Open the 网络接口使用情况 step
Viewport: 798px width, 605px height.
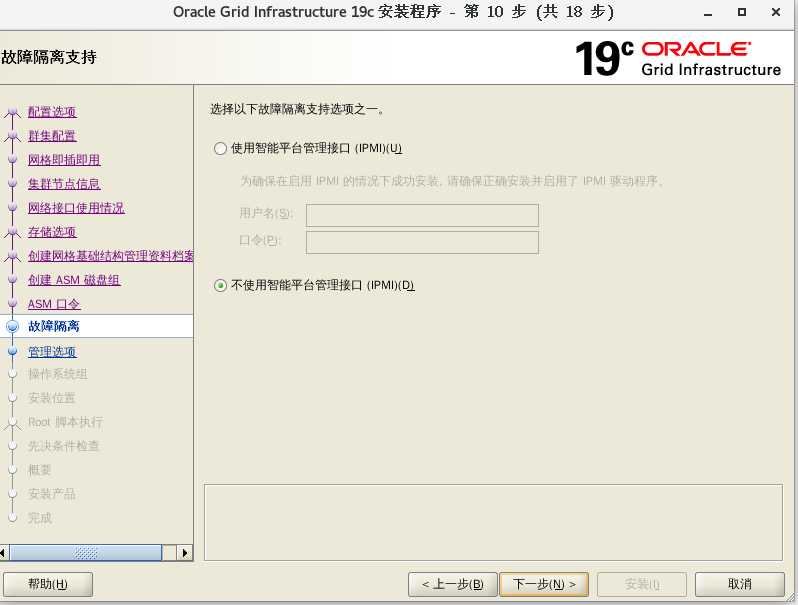coord(76,208)
